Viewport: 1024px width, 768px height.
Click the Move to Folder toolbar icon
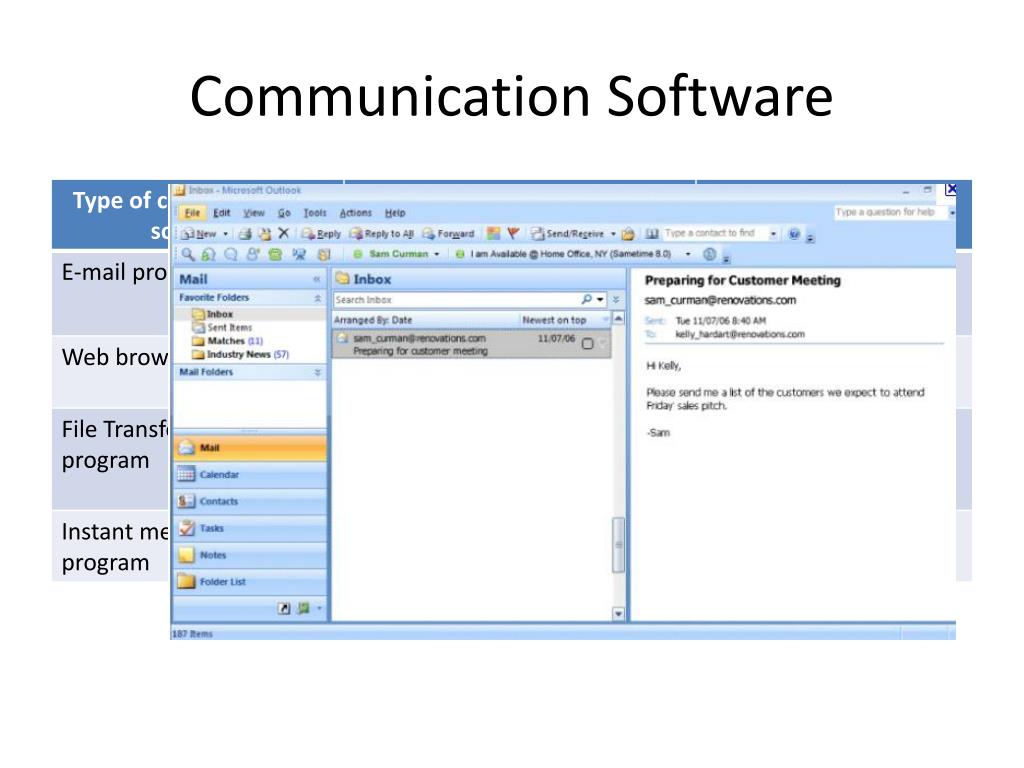click(264, 234)
